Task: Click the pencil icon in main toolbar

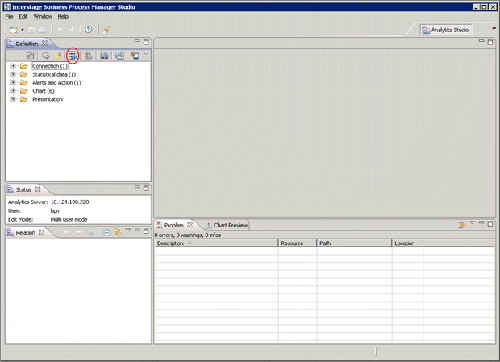Action: pyautogui.click(x=107, y=30)
